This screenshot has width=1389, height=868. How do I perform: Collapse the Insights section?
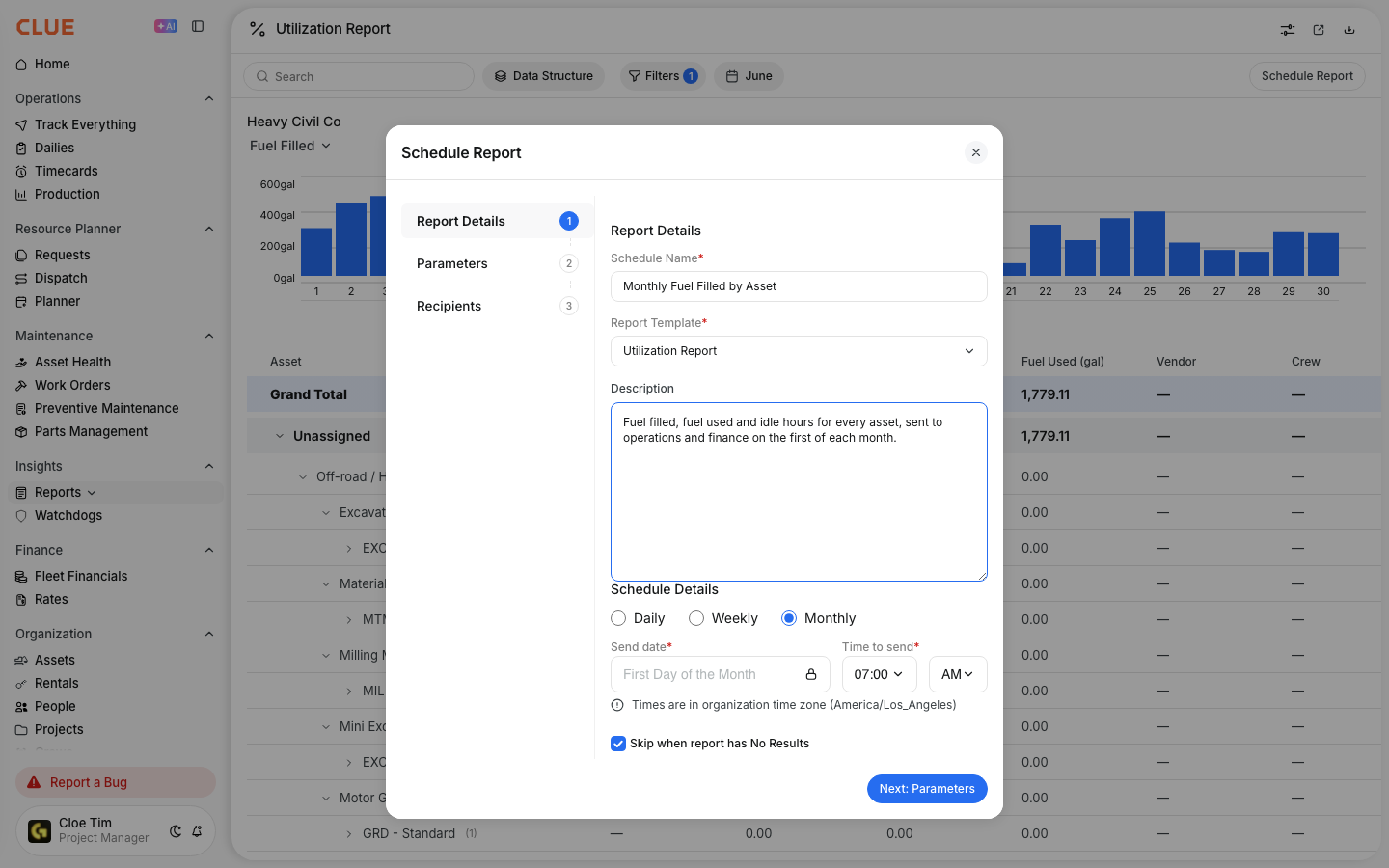[209, 466]
